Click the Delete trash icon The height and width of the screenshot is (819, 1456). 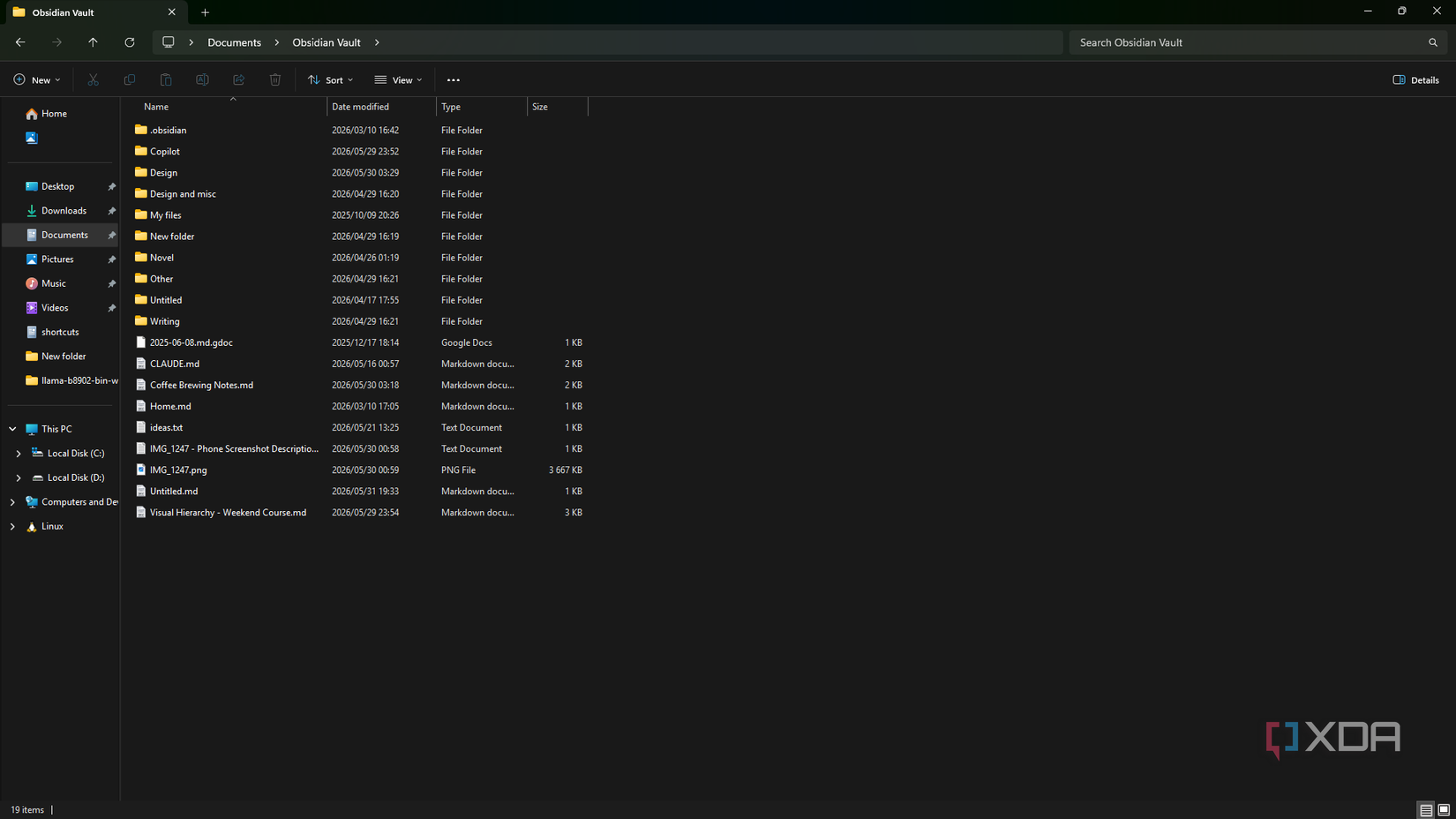click(275, 79)
